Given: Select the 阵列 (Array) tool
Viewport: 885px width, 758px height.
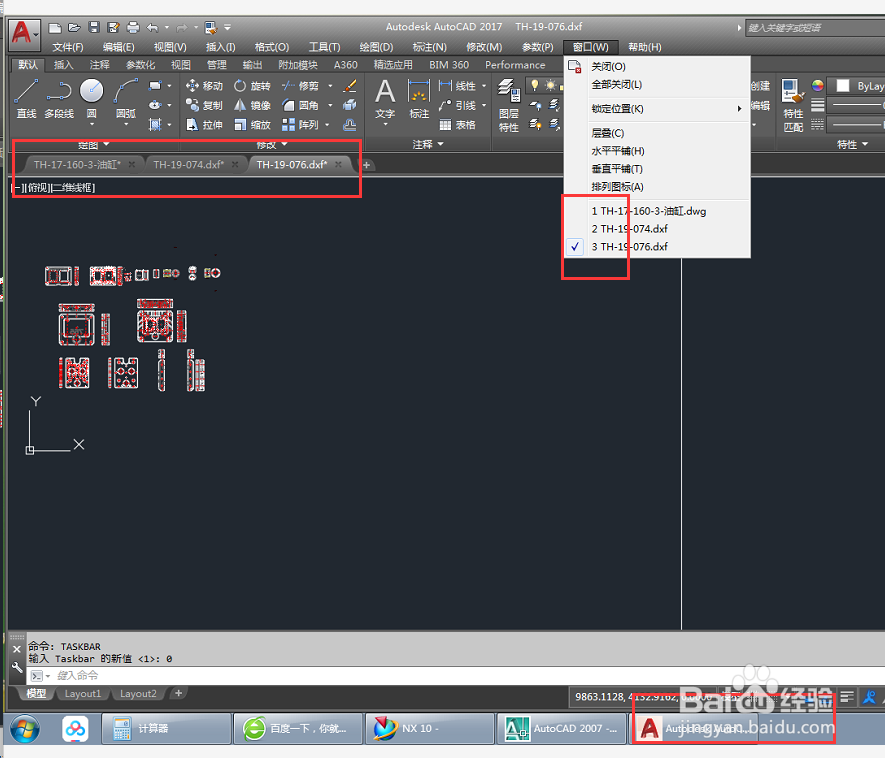Looking at the screenshot, I should [300, 125].
